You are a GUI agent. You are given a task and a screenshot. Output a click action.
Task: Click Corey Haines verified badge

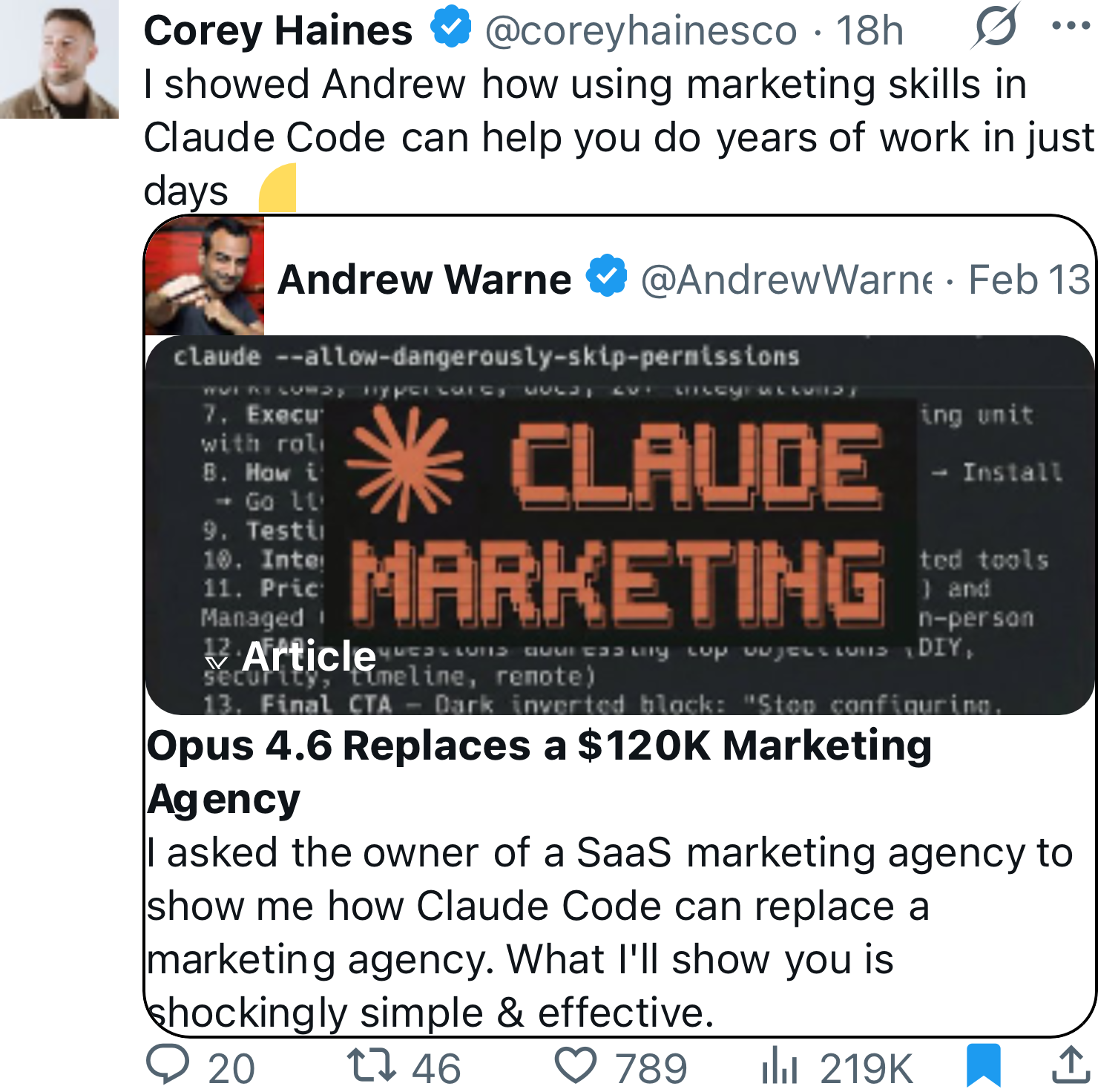(451, 27)
